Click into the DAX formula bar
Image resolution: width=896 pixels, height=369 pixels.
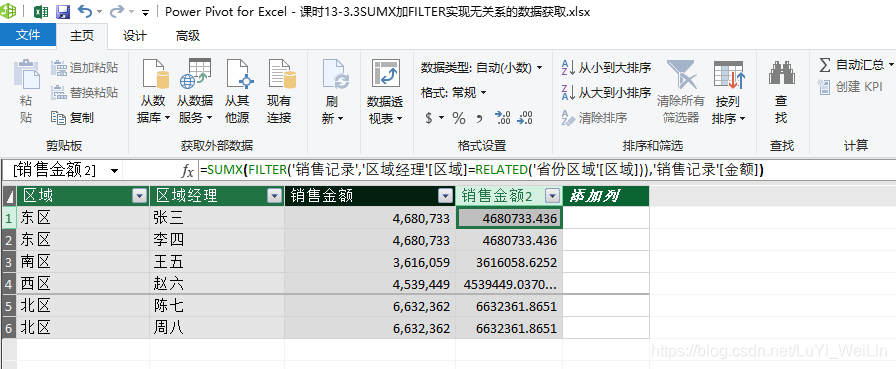click(x=546, y=170)
